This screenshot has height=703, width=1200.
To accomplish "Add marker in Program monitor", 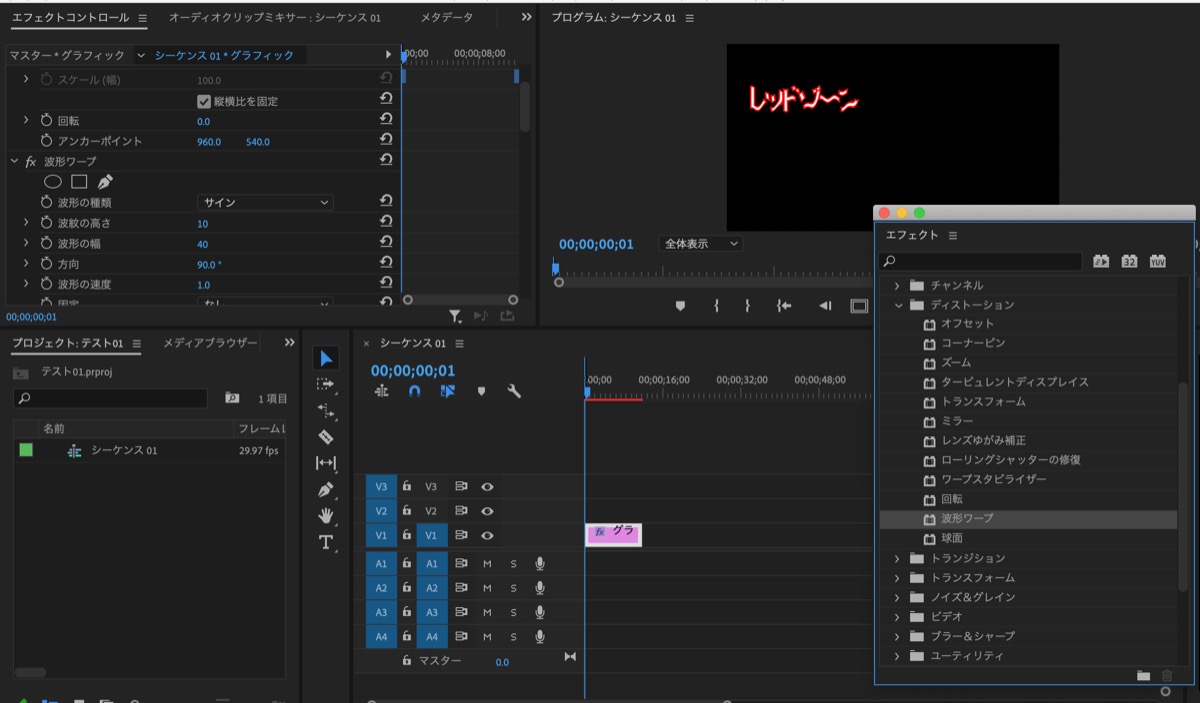I will click(x=680, y=306).
